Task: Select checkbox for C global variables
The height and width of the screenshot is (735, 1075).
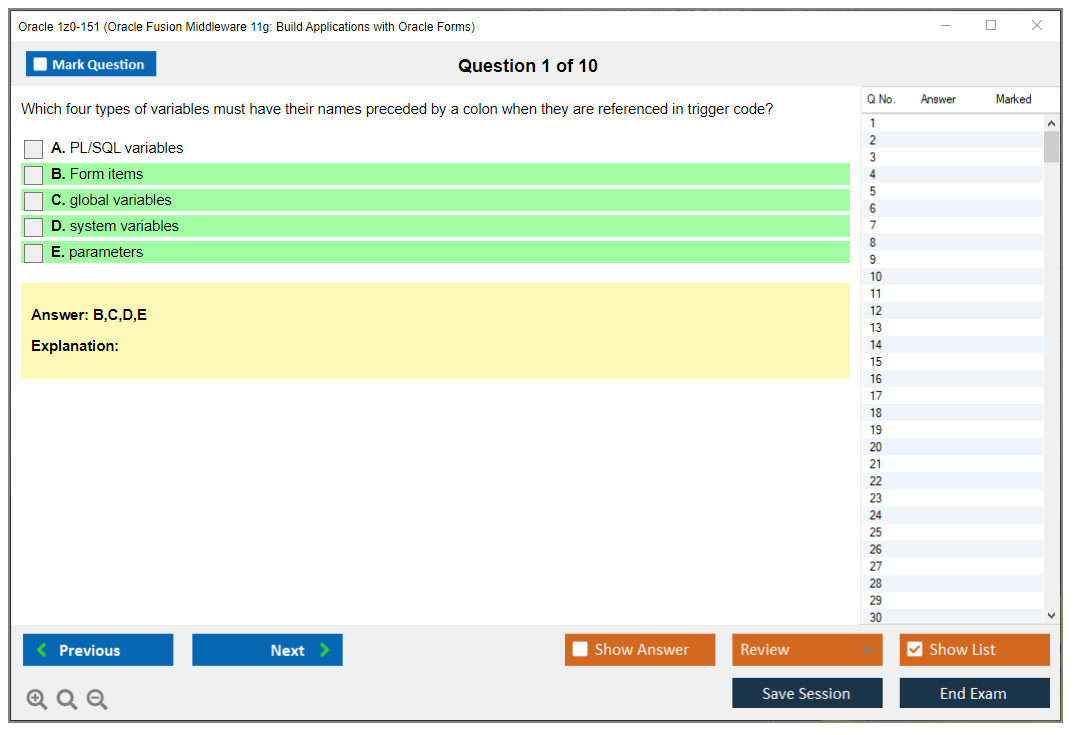Action: tap(34, 201)
